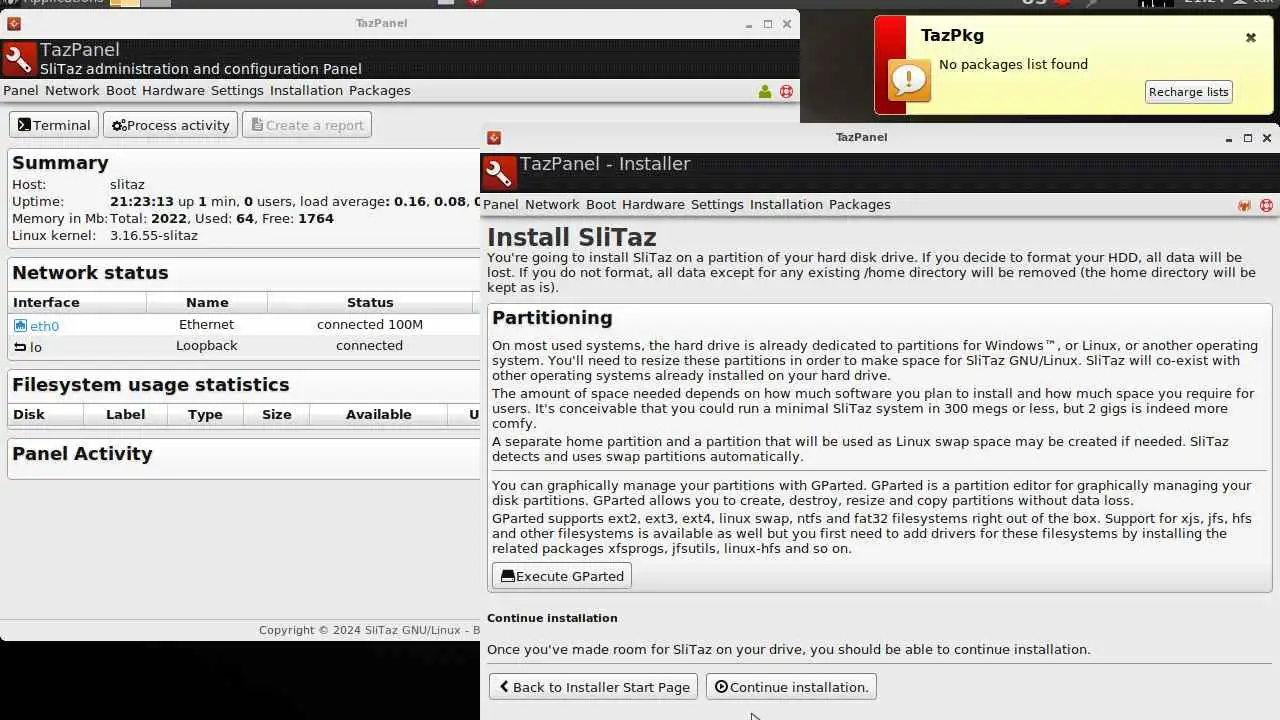Open Panel menu in Installer window

(501, 204)
